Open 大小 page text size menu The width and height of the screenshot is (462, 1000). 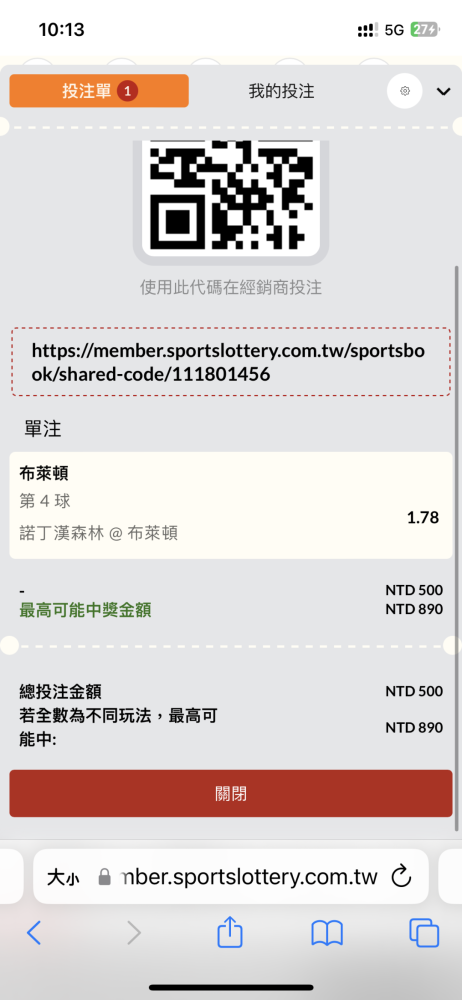click(63, 878)
